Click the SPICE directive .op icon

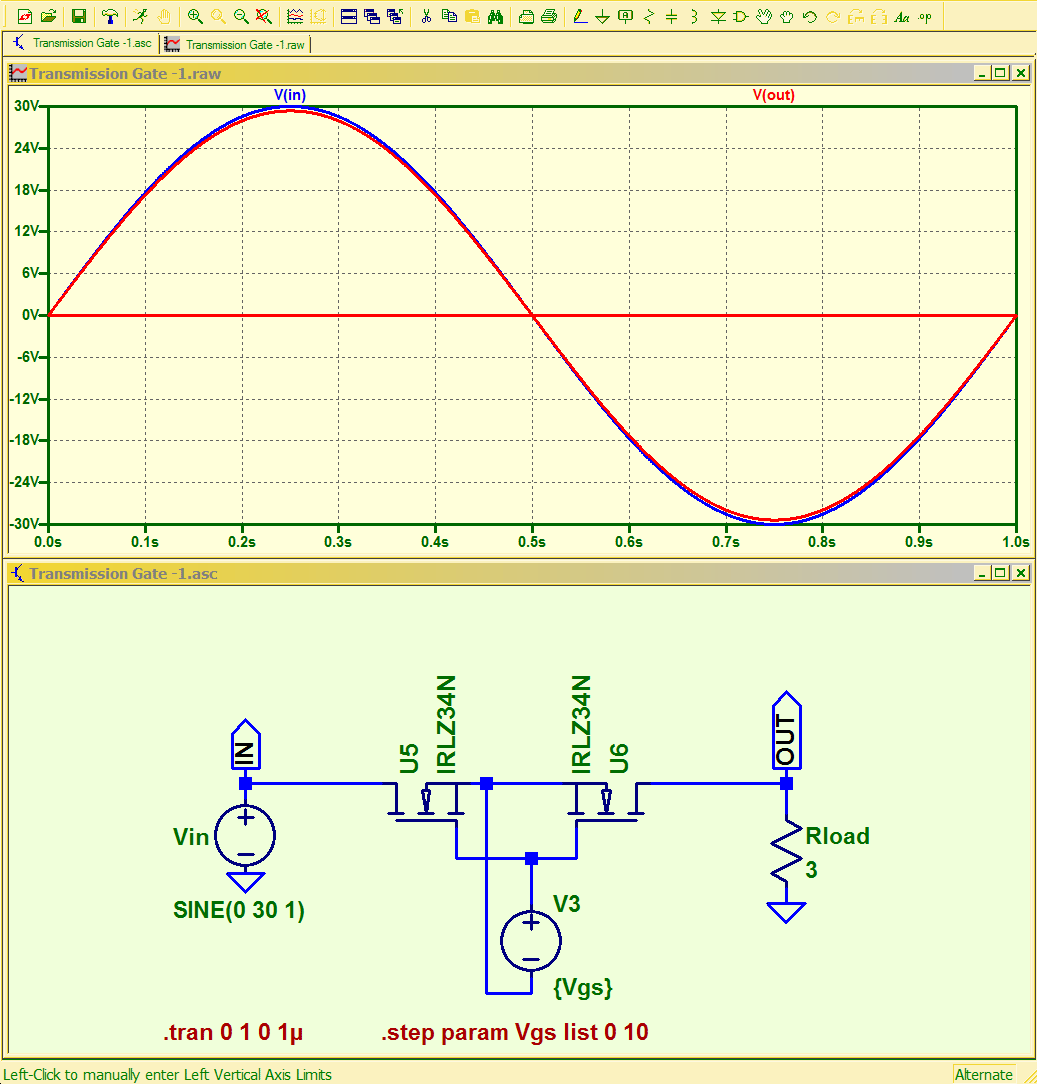coord(925,16)
